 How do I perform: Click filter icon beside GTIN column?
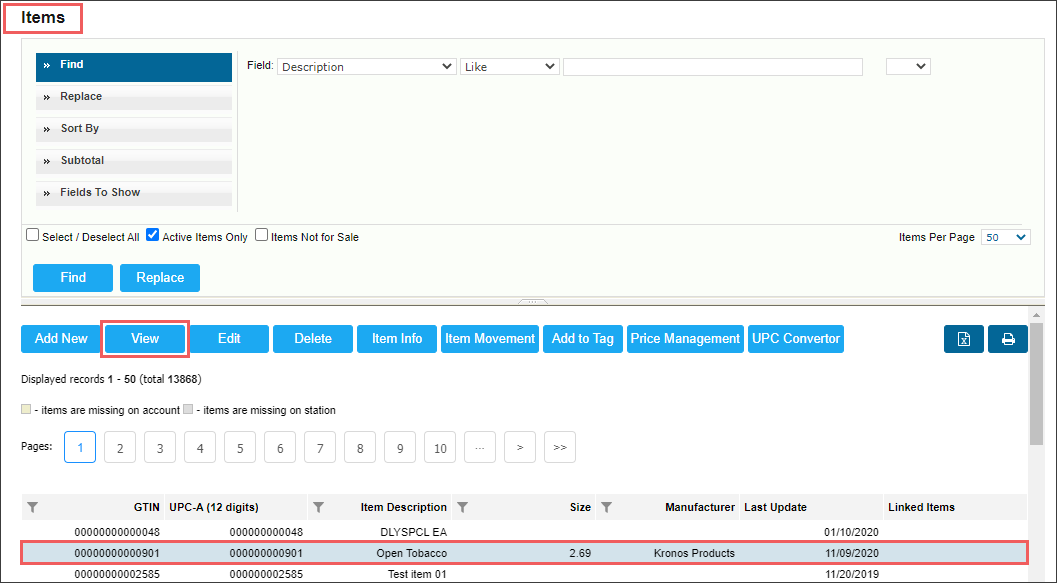tap(32, 508)
